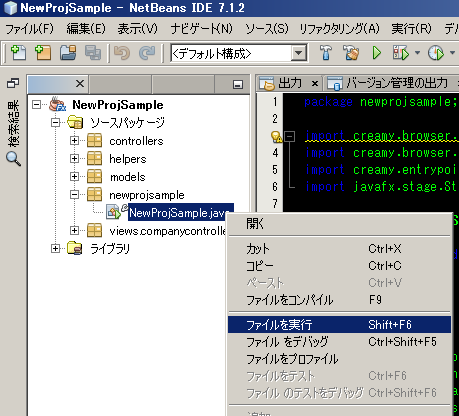Screen dimensions: 459x416
Task: Close the projects panel tab
Action: coord(80,83)
